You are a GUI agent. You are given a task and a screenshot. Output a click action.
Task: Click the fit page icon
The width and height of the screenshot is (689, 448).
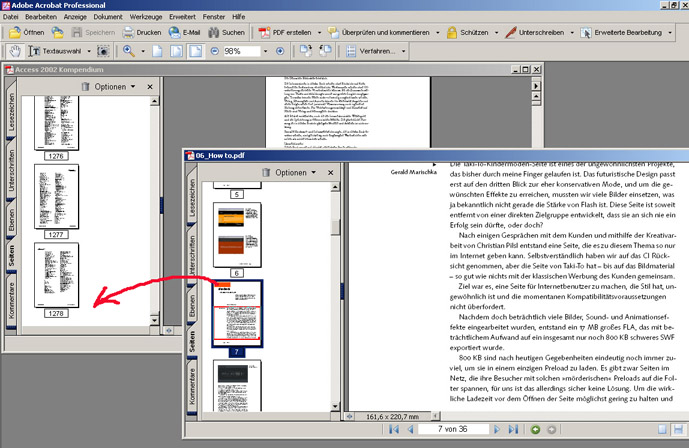click(176, 51)
